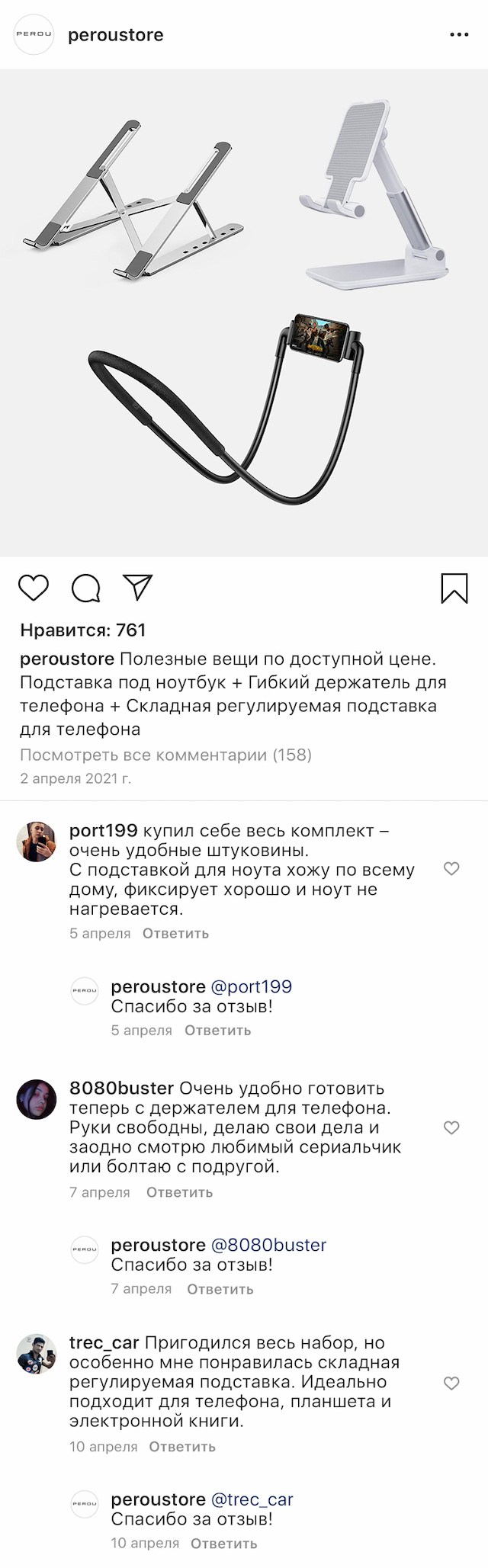Reply to port199's comment

[175, 933]
